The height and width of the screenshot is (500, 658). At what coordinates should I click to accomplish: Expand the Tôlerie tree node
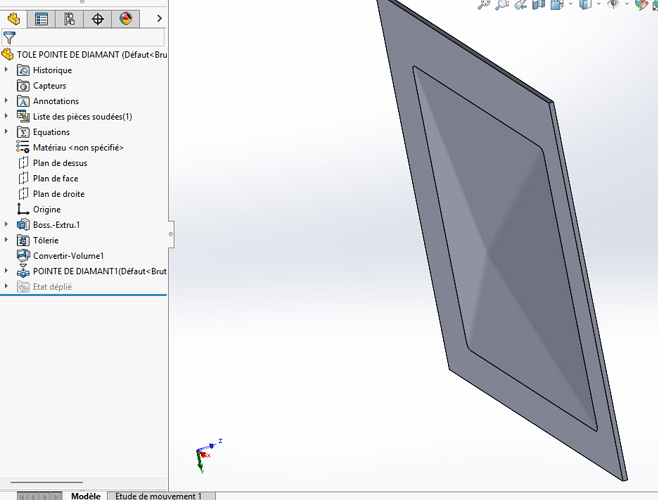coord(7,240)
